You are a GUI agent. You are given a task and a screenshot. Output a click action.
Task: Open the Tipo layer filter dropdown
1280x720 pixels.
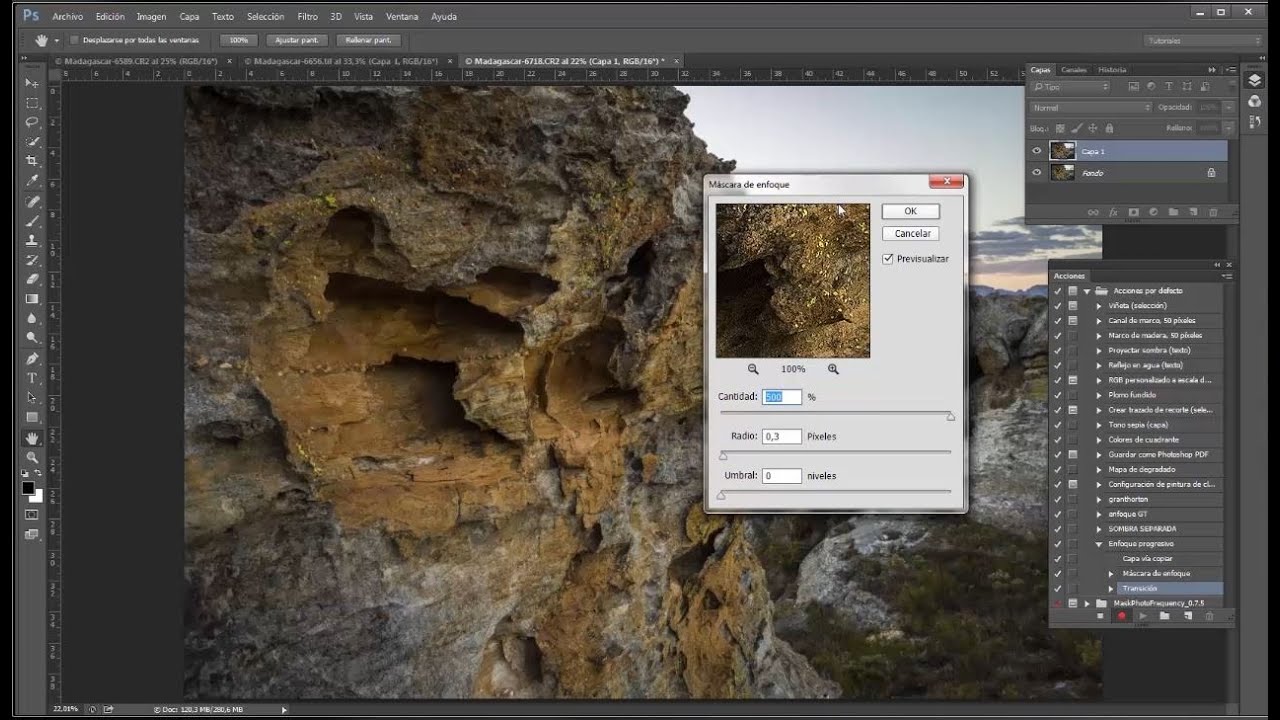click(1071, 87)
